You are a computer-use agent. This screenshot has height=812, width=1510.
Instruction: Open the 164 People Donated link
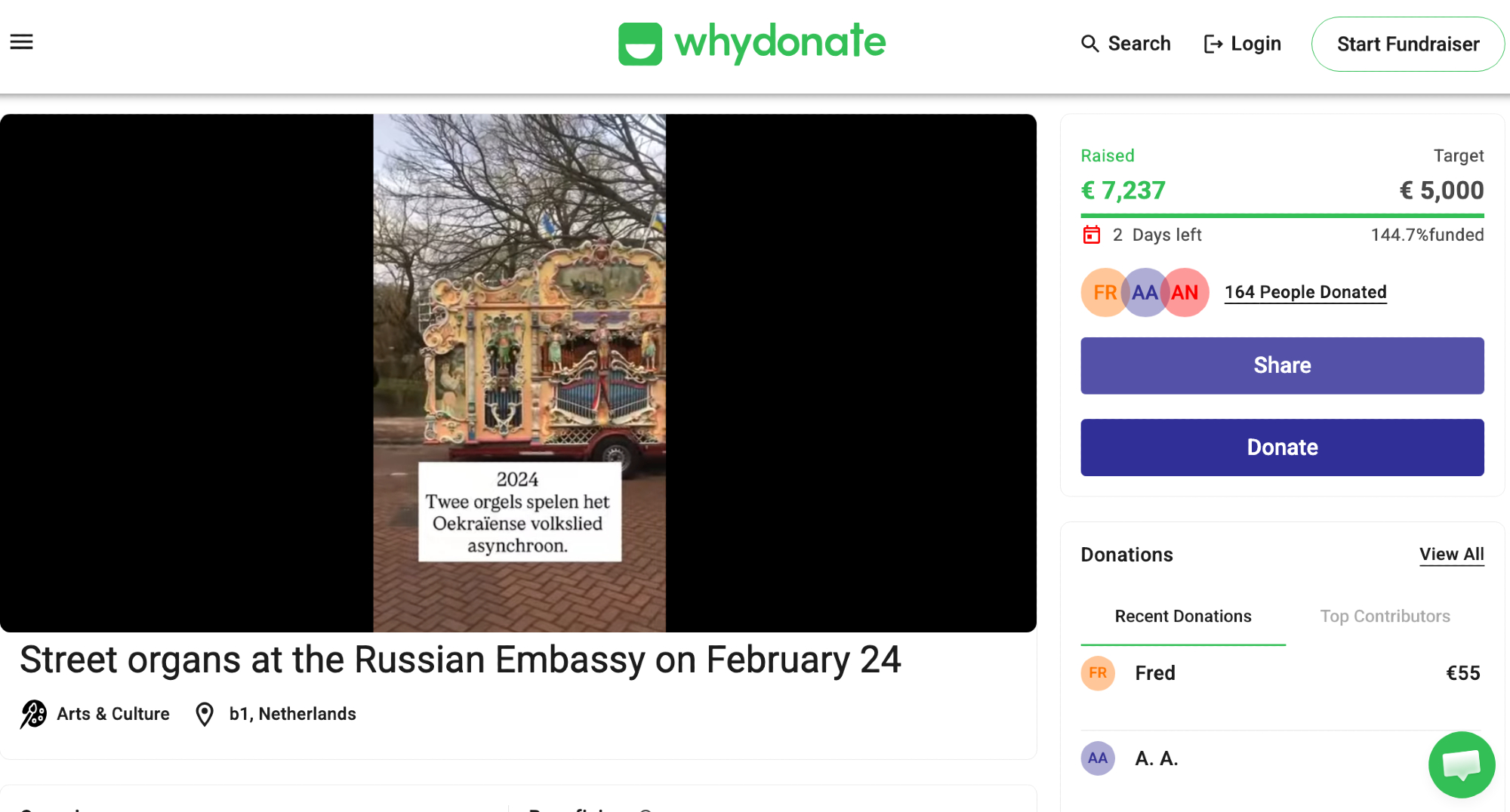1305,292
